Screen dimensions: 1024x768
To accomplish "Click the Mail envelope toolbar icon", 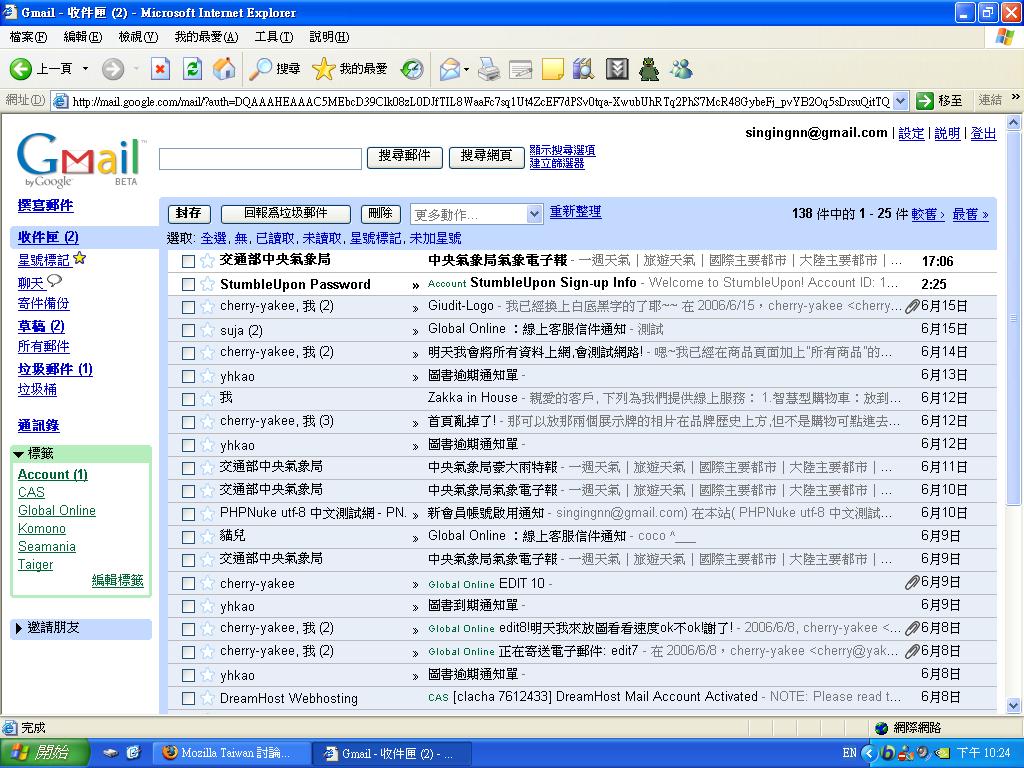I will [449, 69].
